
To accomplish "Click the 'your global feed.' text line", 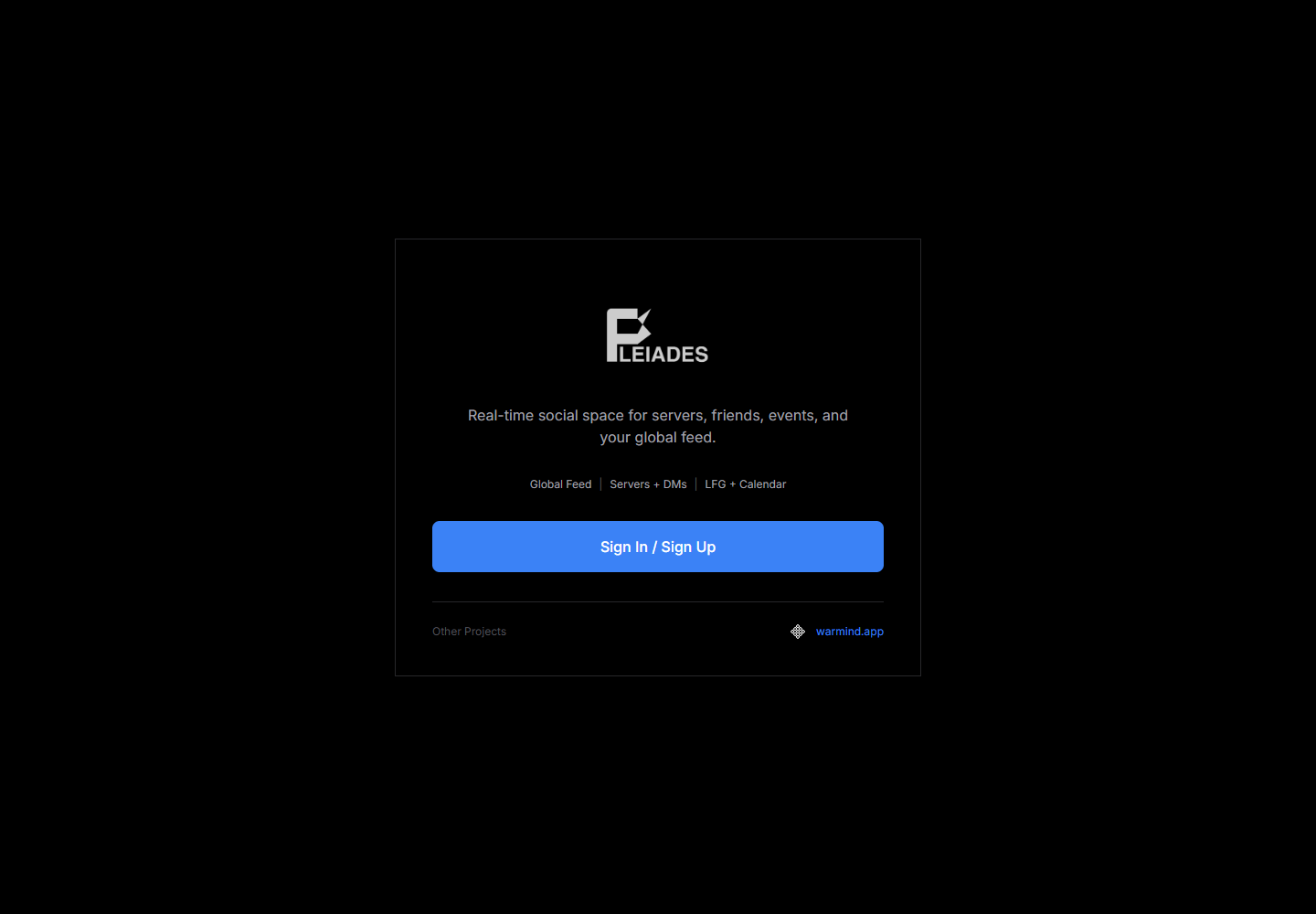I will click(x=658, y=437).
